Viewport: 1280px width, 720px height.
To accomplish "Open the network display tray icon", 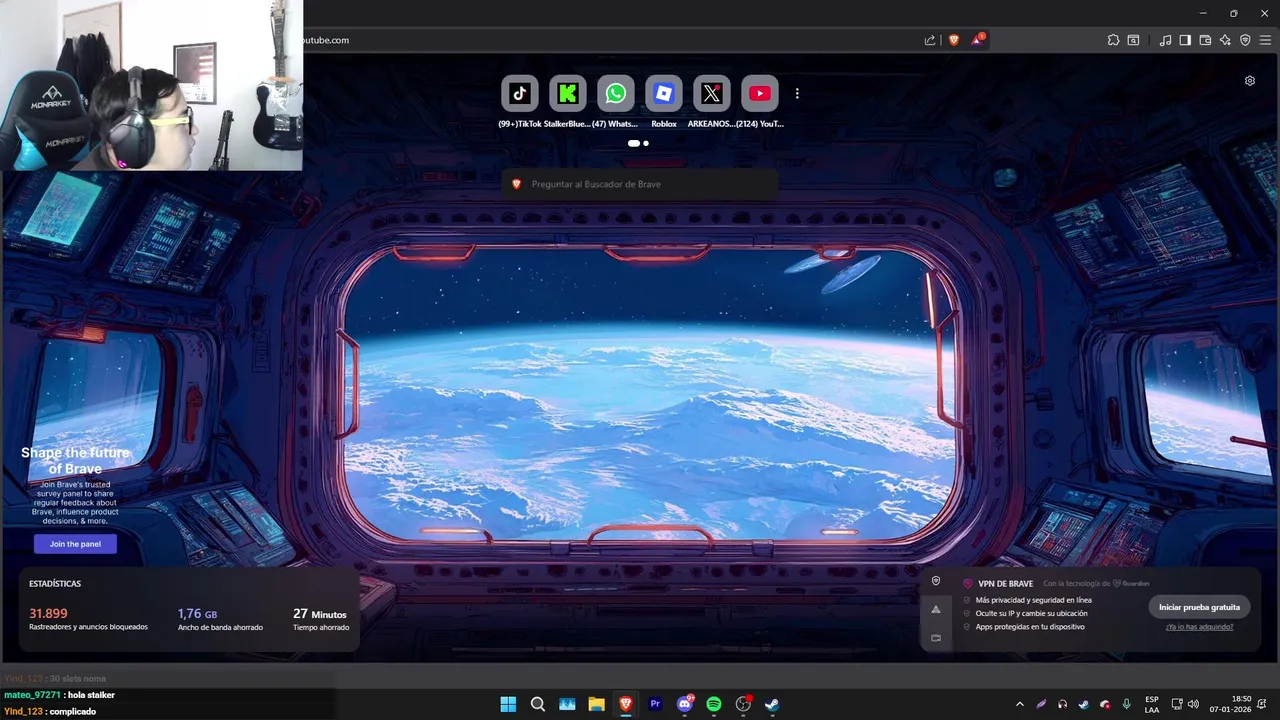I will coord(1177,704).
